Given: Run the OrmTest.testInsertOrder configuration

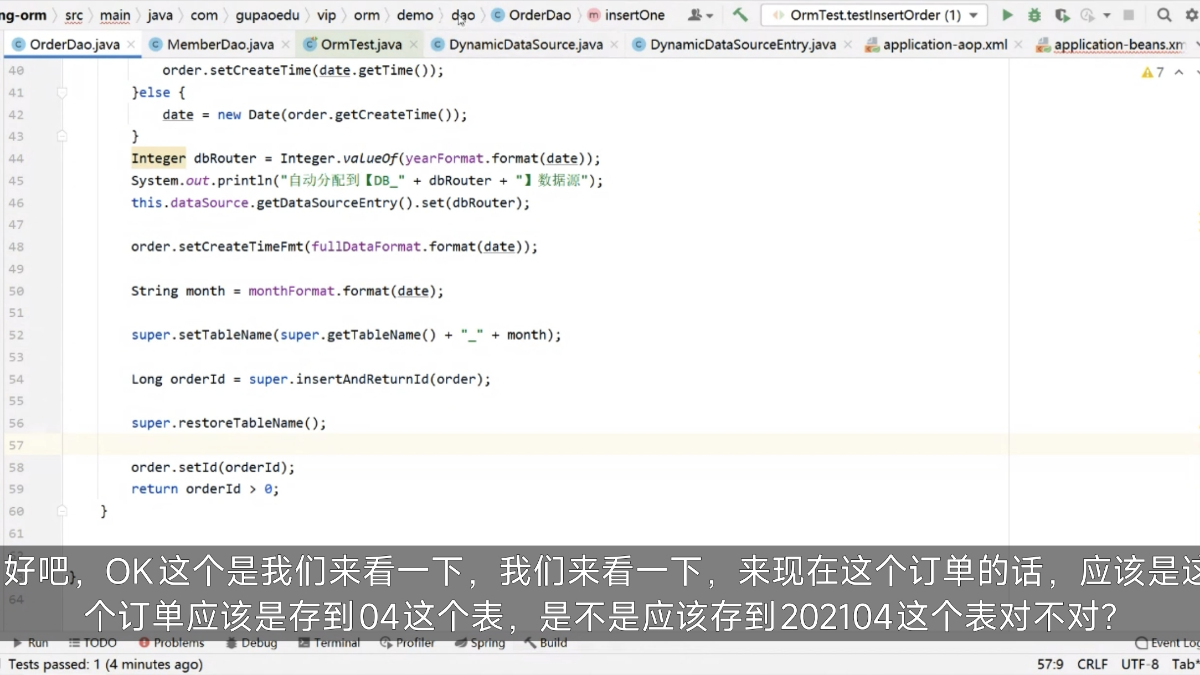Looking at the screenshot, I should coord(1007,15).
